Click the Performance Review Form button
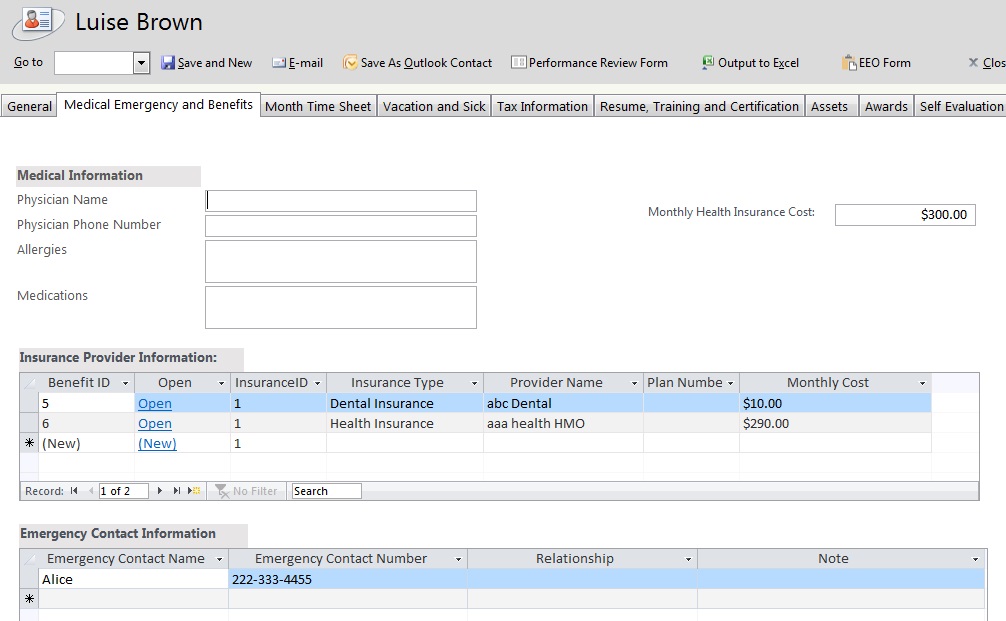The height and width of the screenshot is (621, 1006). coord(590,62)
